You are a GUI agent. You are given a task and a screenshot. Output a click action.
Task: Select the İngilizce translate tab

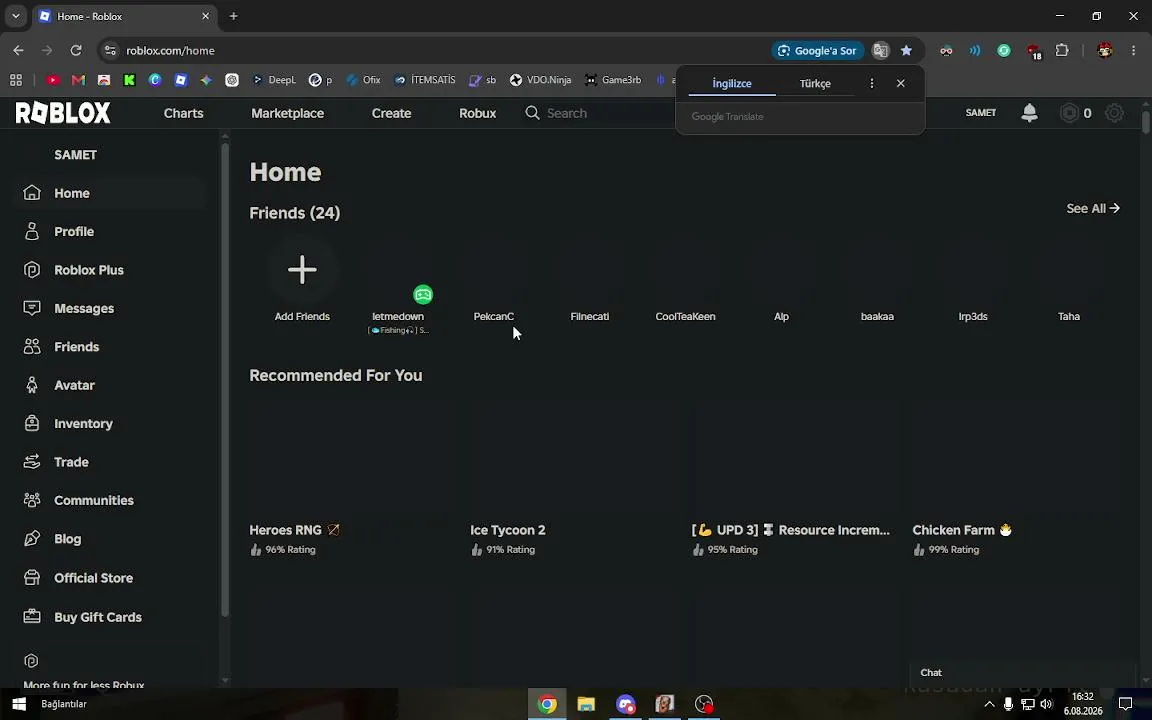click(x=732, y=83)
